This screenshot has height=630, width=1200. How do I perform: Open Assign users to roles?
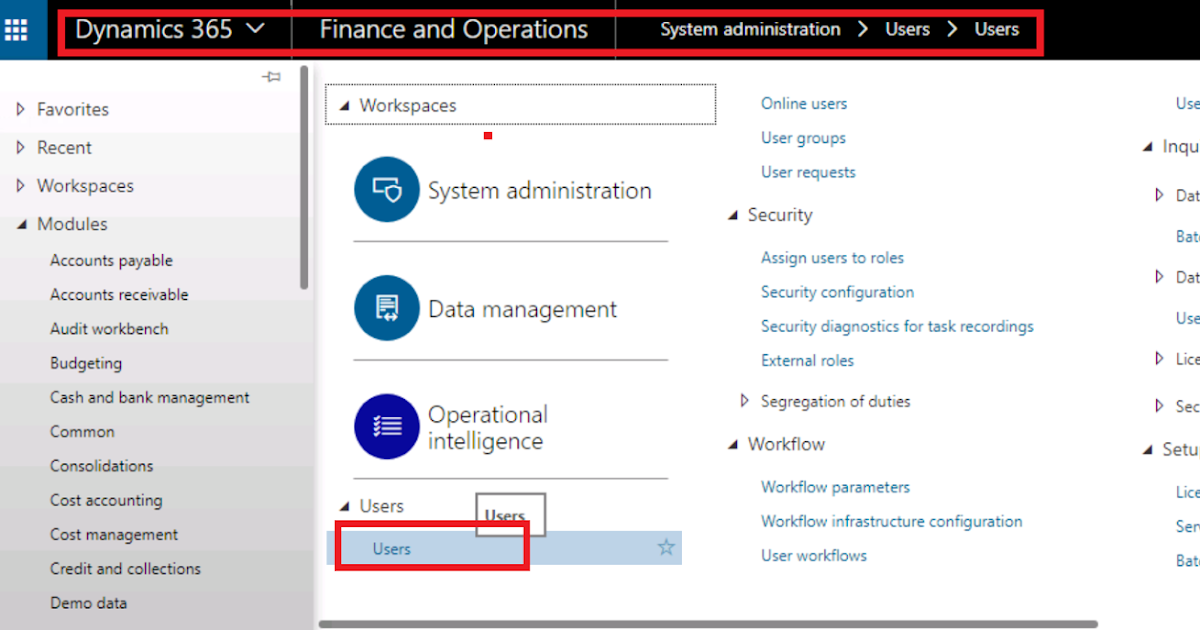point(832,257)
